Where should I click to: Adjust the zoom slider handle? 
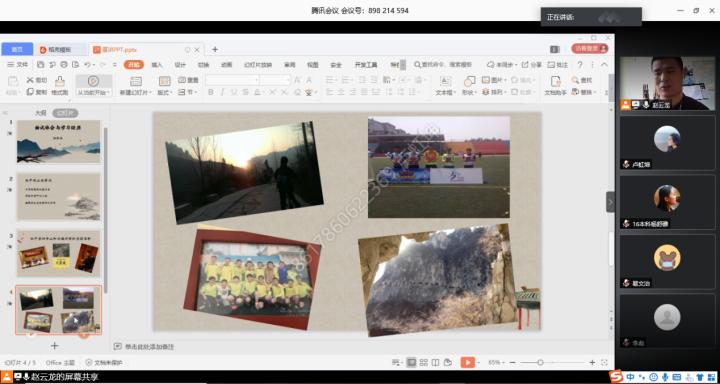pos(540,362)
